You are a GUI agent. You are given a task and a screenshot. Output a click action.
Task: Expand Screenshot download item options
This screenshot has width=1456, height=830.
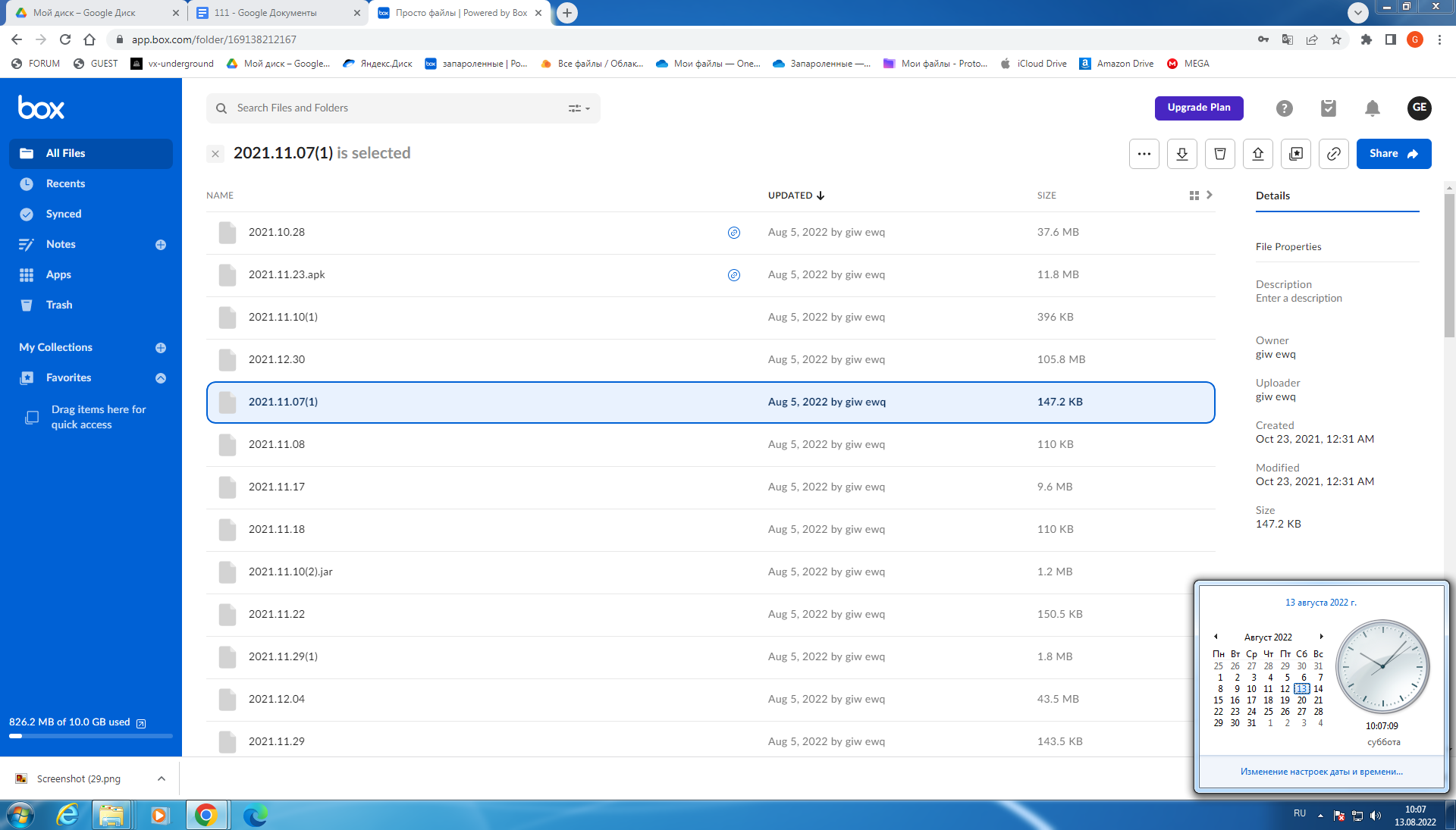[x=161, y=778]
